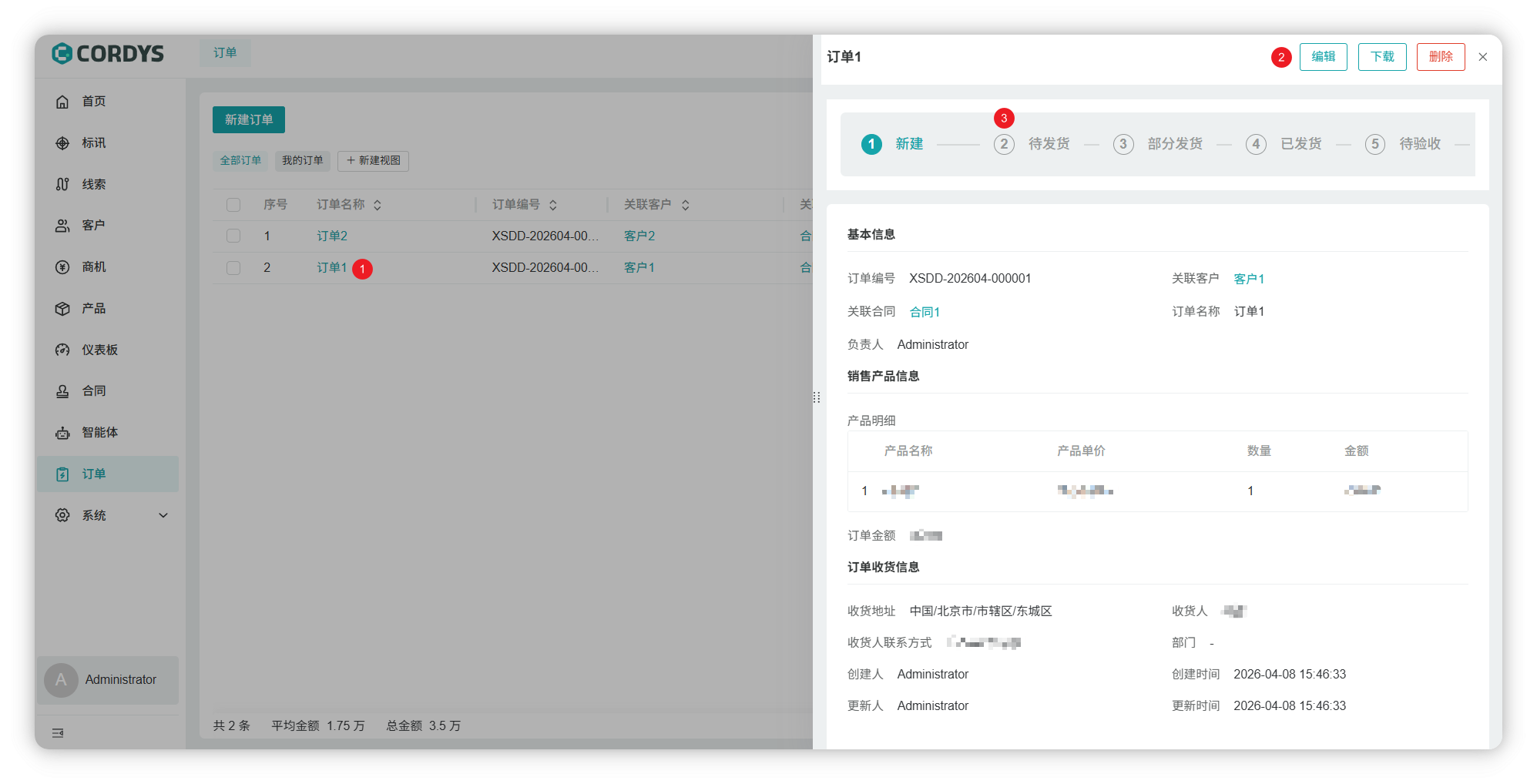This screenshot has width=1537, height=784.
Task: Check the checkbox for 订单1 row
Action: [x=233, y=268]
